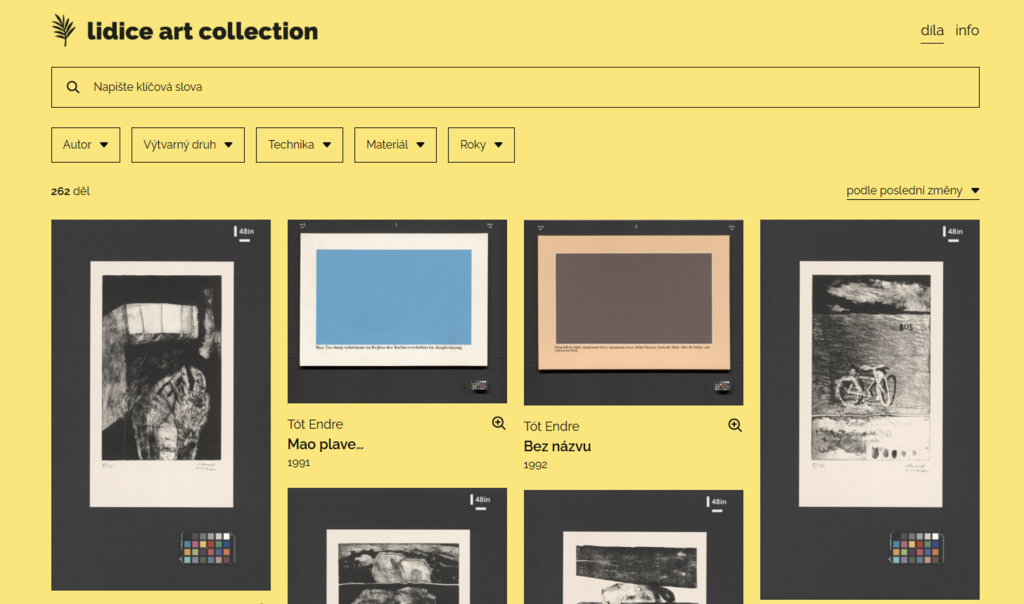Click the search magnifier icon
Screen dimensions: 1024x604
(73, 87)
